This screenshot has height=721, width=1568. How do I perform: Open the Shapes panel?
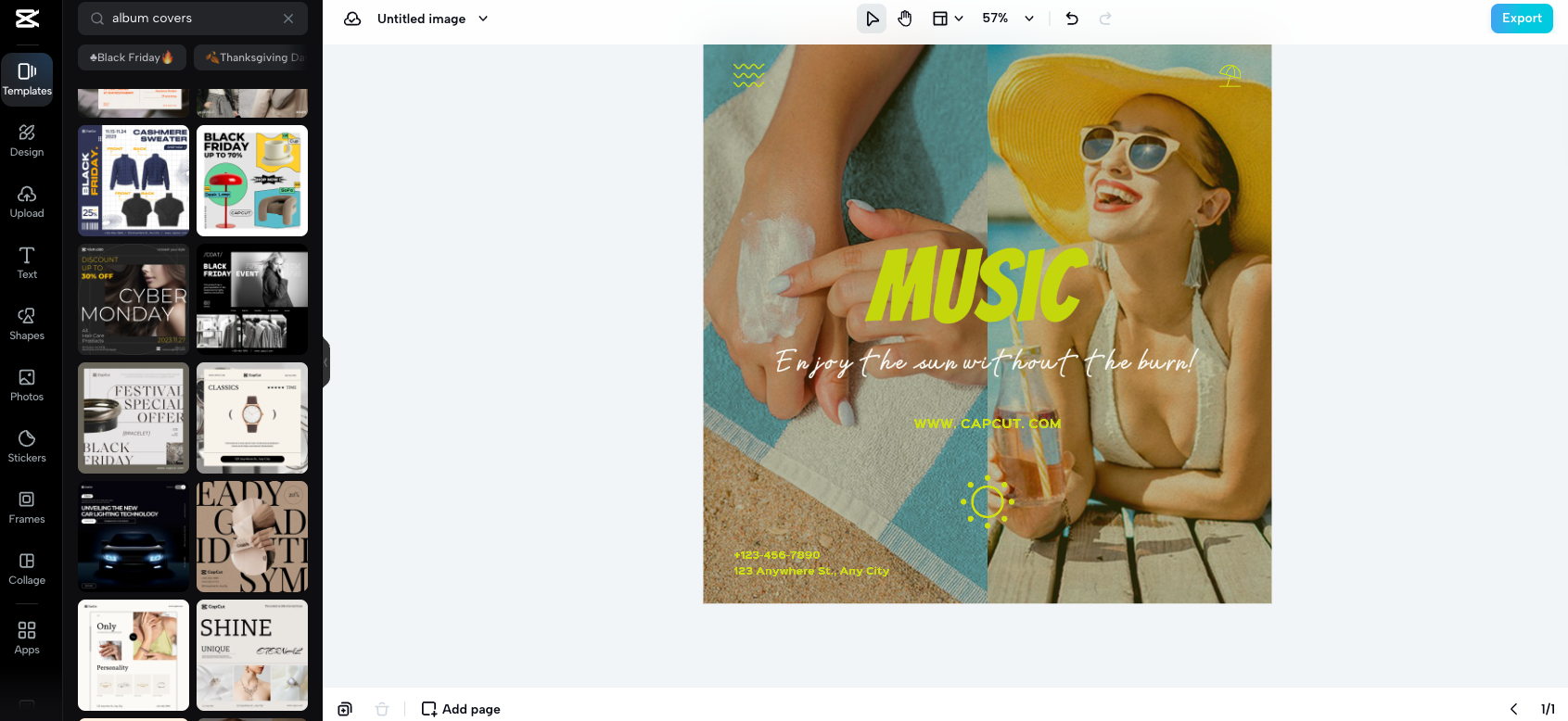pyautogui.click(x=27, y=323)
